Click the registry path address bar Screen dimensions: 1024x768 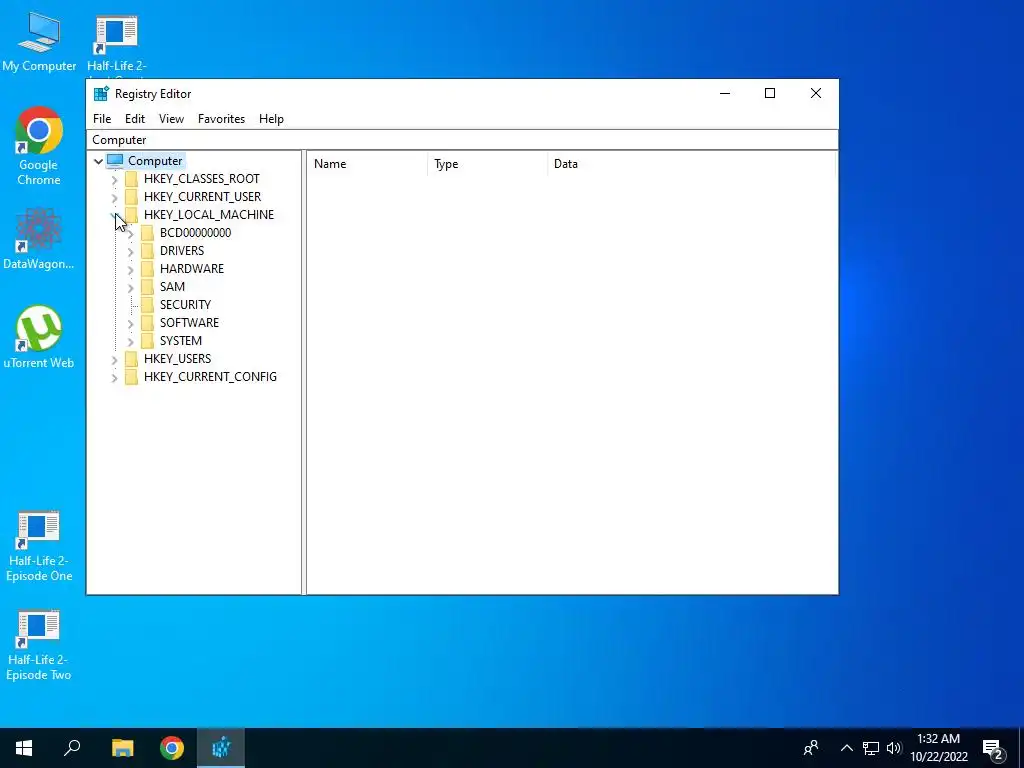point(462,140)
